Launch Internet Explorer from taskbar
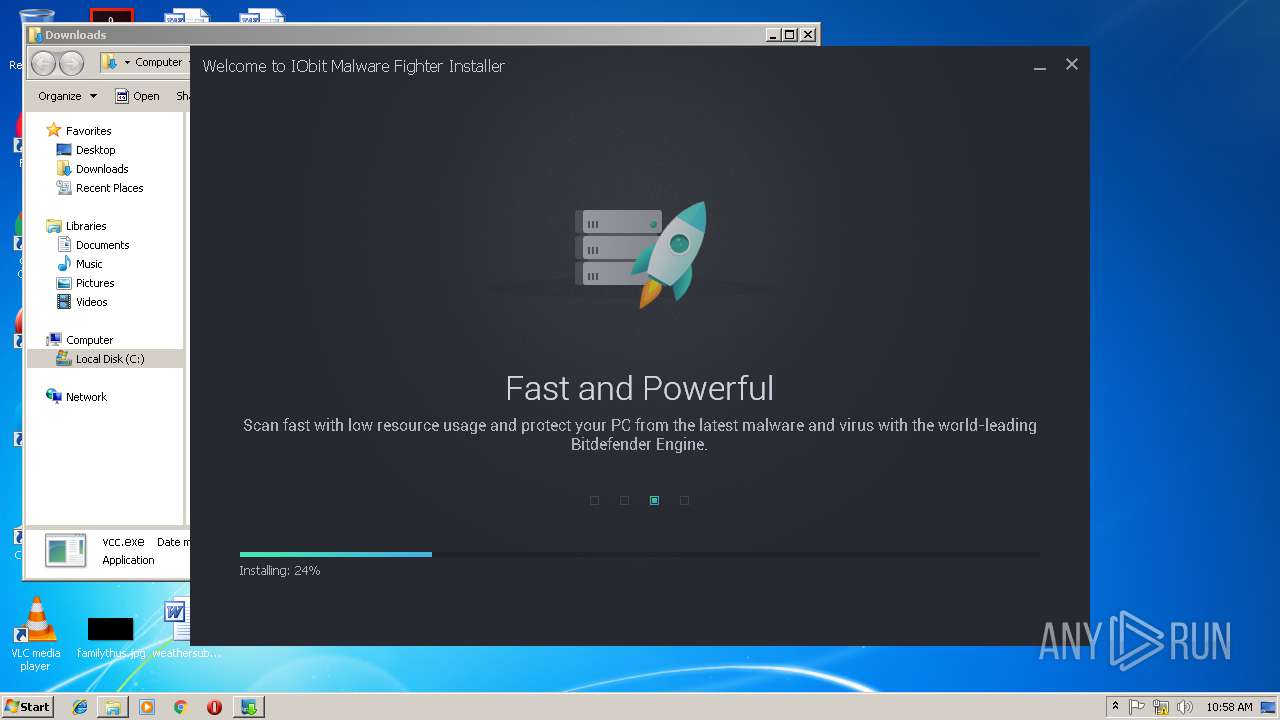 click(80, 707)
